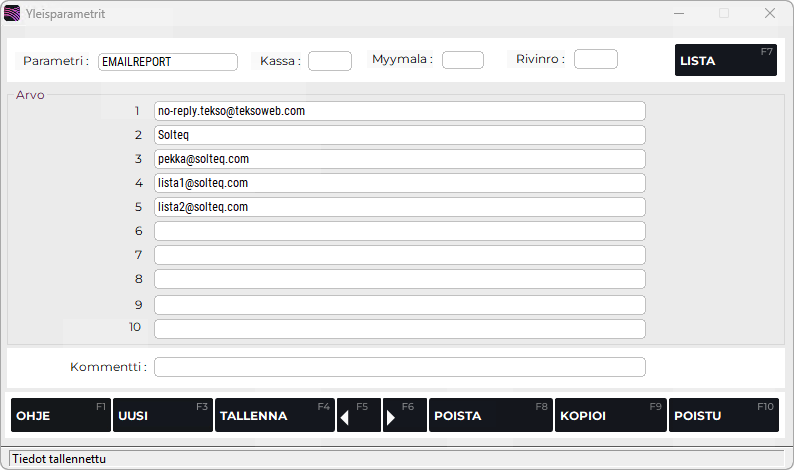Click the next record arrow (F6)

[405, 415]
